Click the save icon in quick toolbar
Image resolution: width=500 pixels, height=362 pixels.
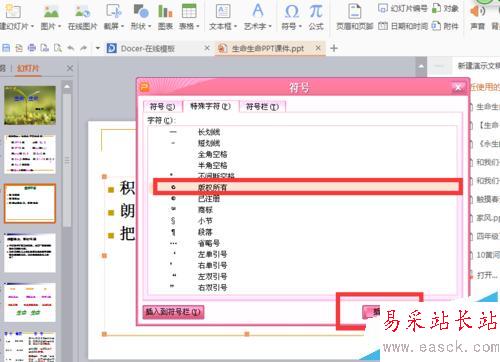(x=6, y=48)
